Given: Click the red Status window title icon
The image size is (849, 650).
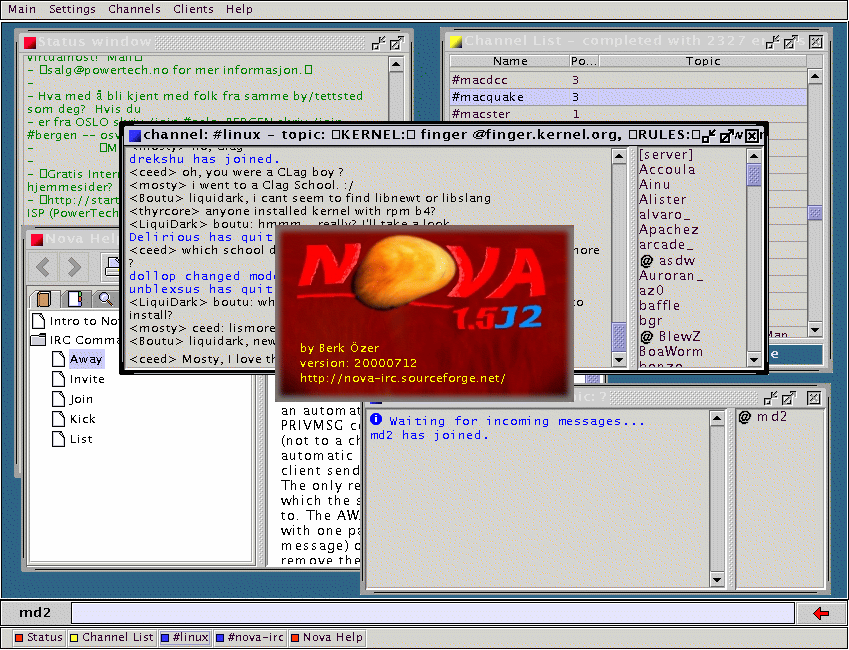Looking at the screenshot, I should (30, 42).
